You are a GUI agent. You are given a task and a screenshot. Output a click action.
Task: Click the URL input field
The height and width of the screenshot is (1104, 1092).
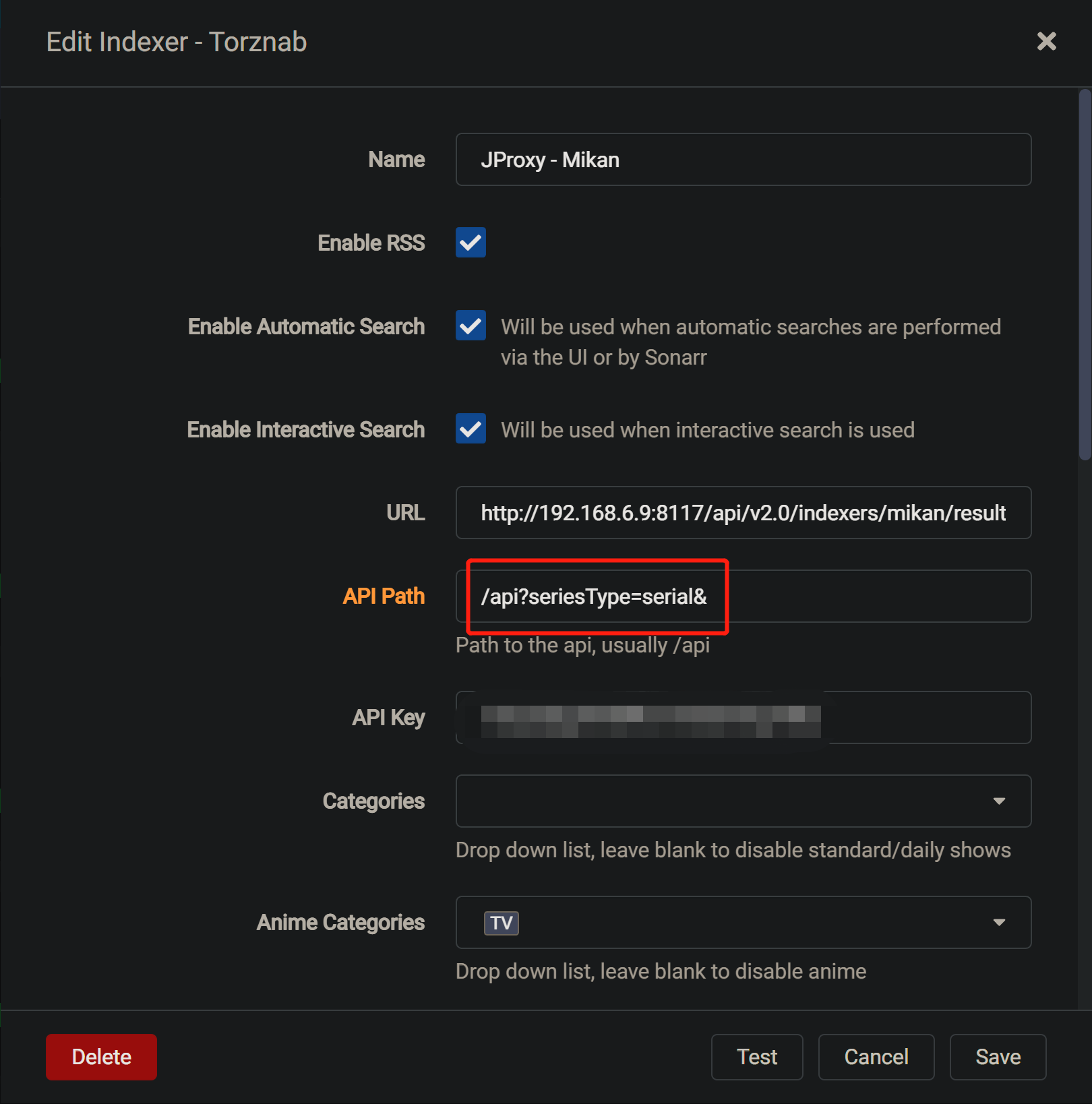click(741, 513)
